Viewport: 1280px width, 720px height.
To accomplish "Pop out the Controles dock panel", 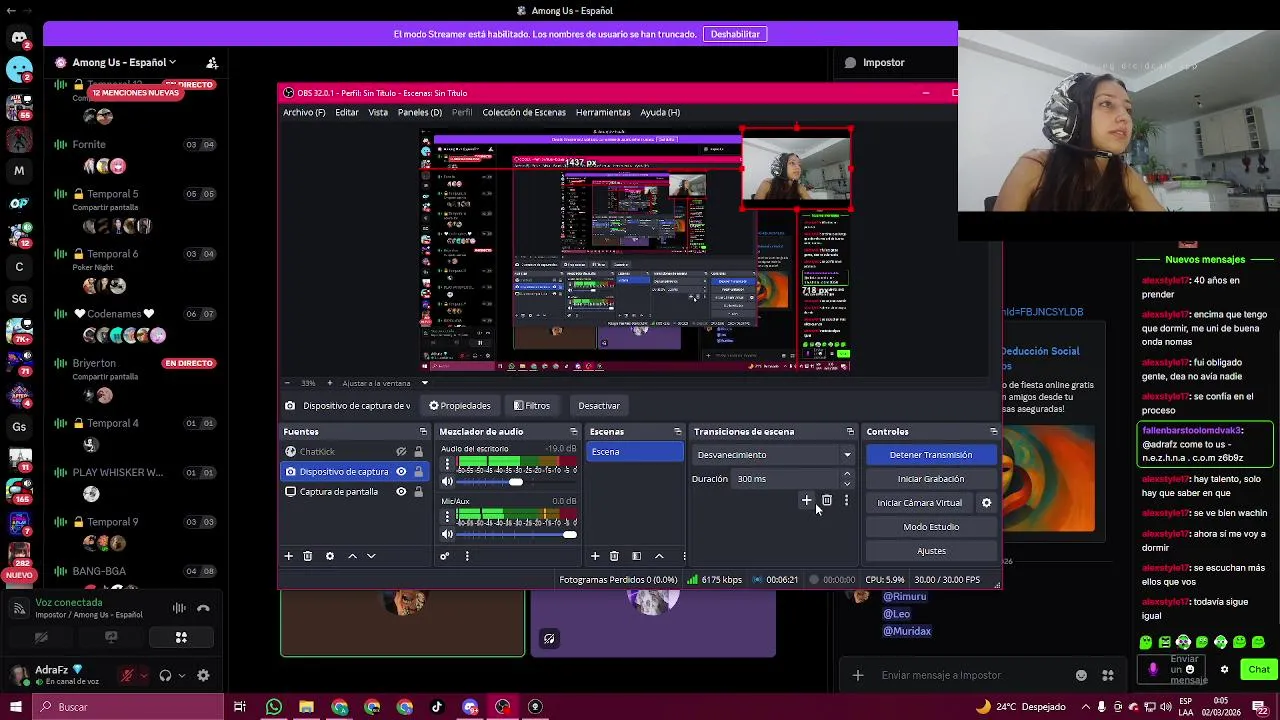I will pyautogui.click(x=993, y=432).
